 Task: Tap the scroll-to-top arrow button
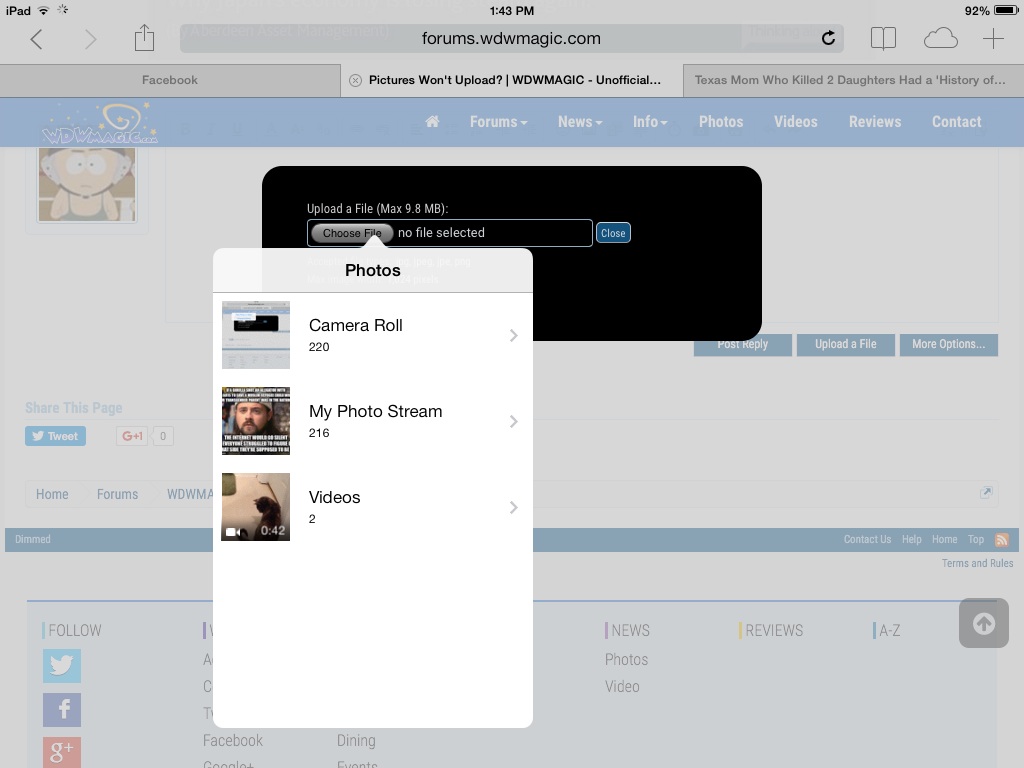[983, 623]
